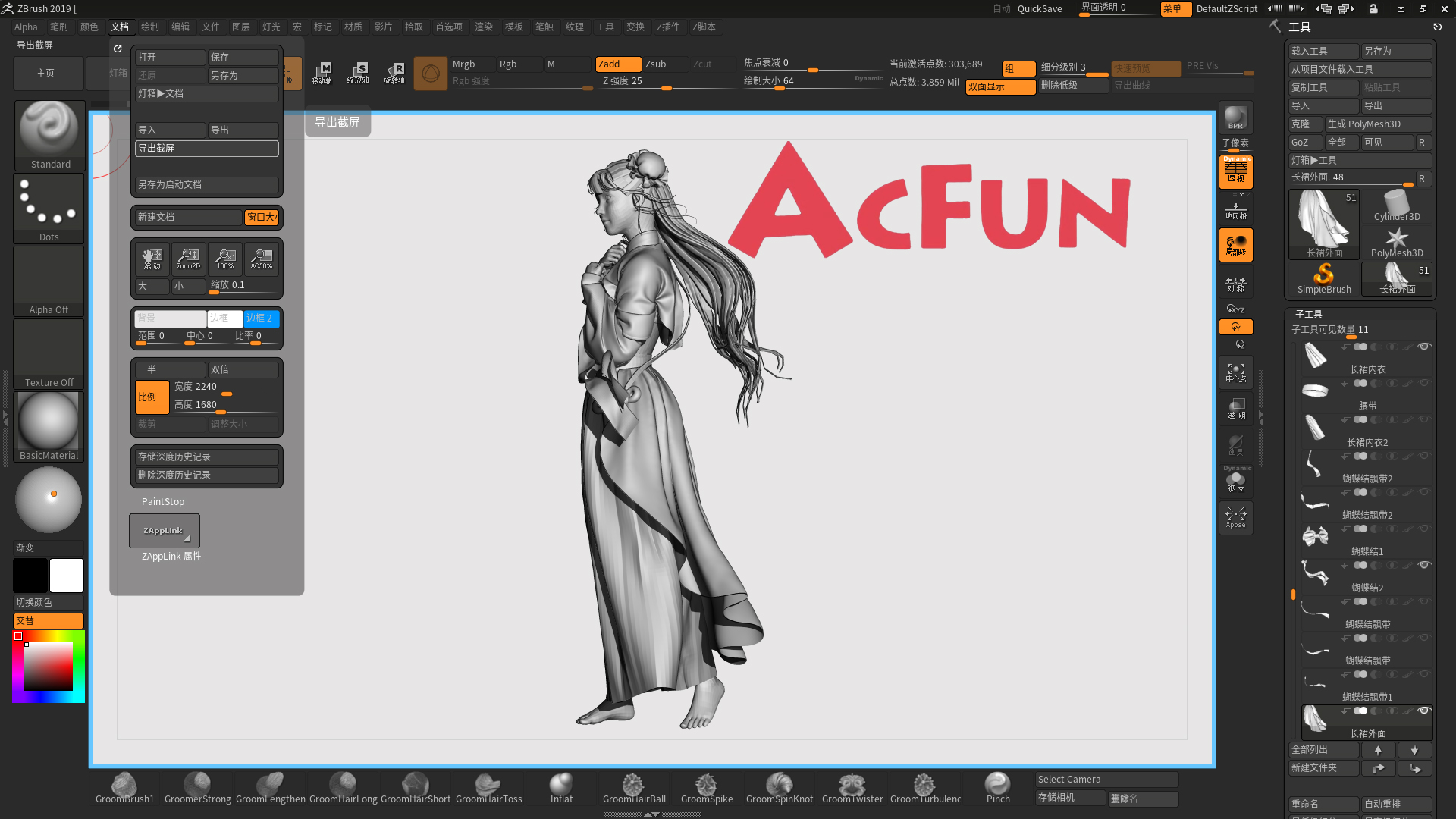Viewport: 1456px width, 819px height.
Task: Toggle visibility eye of 蝴蝶结2 subtool
Action: (1424, 565)
